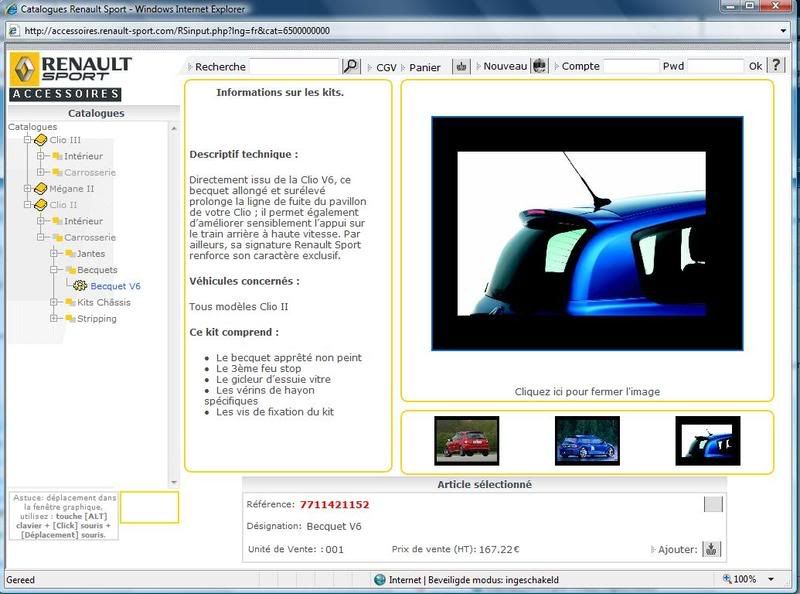The image size is (800, 594).
Task: Click the Internet zone globe icon
Action: pyautogui.click(x=380, y=580)
